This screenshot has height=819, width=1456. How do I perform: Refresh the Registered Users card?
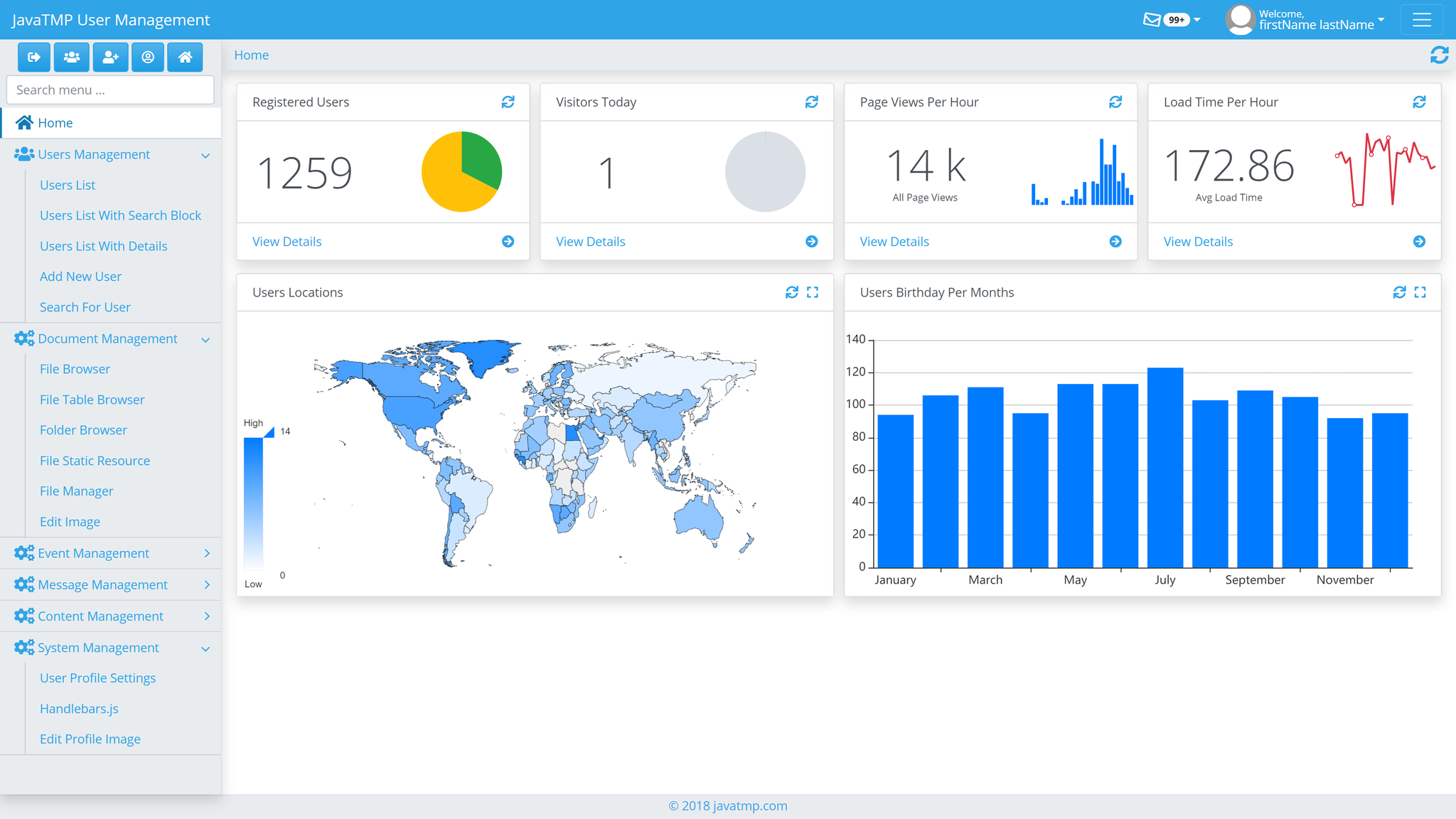508,102
